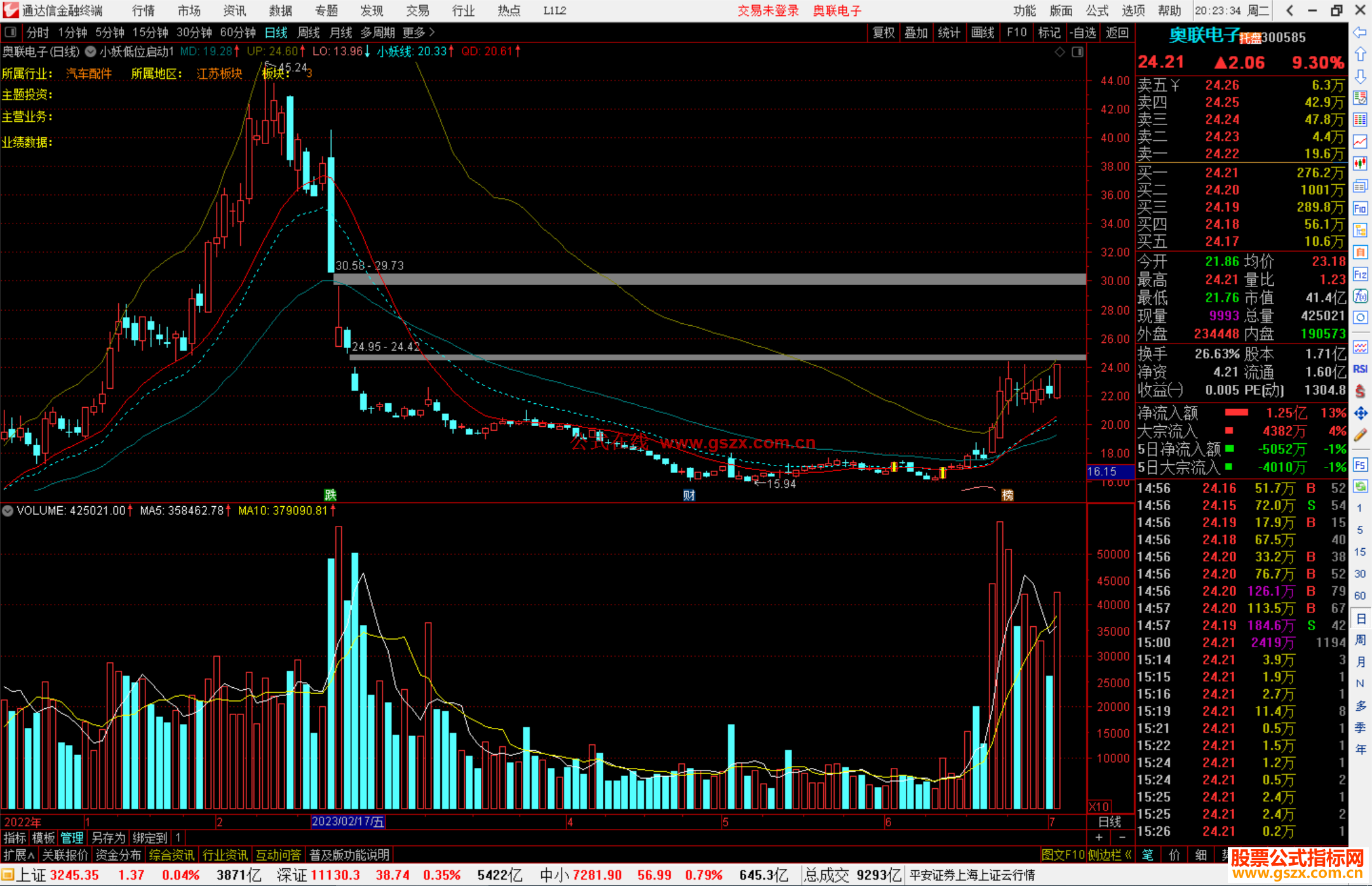Click the 2023/02/17 date marker on timeline

[x=347, y=821]
